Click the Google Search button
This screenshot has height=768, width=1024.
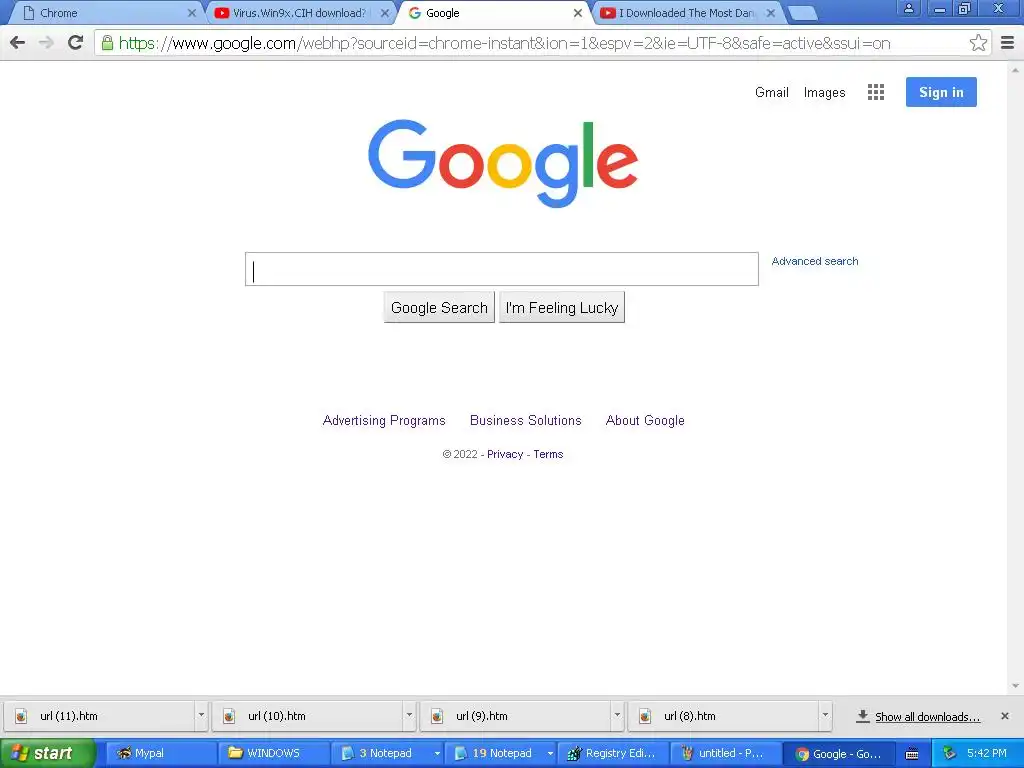point(439,308)
